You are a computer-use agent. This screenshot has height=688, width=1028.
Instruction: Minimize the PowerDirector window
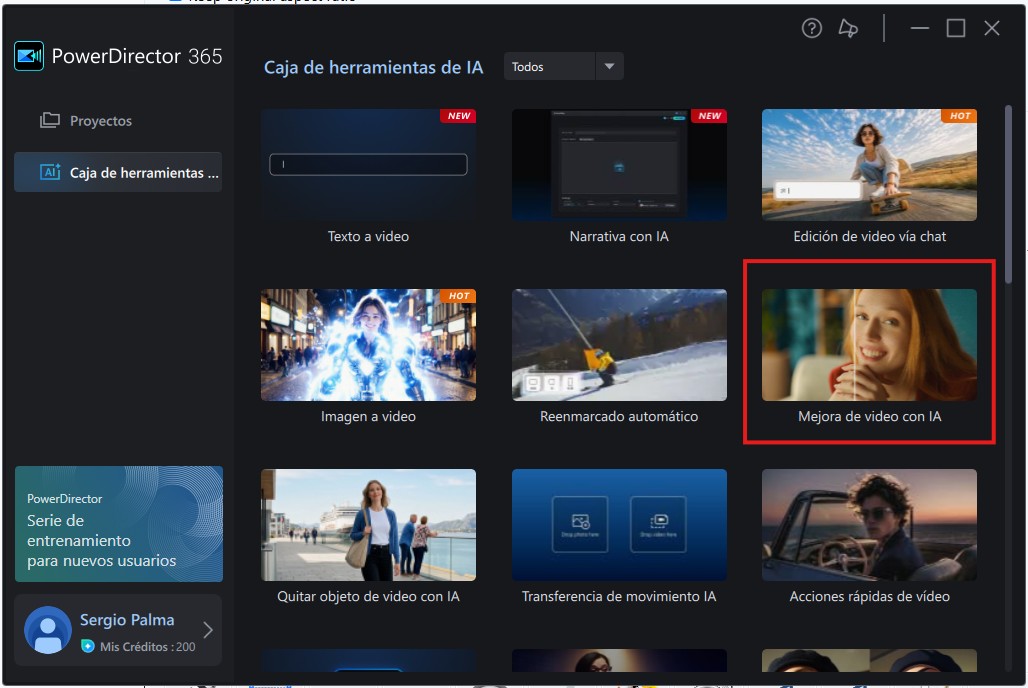tap(920, 28)
